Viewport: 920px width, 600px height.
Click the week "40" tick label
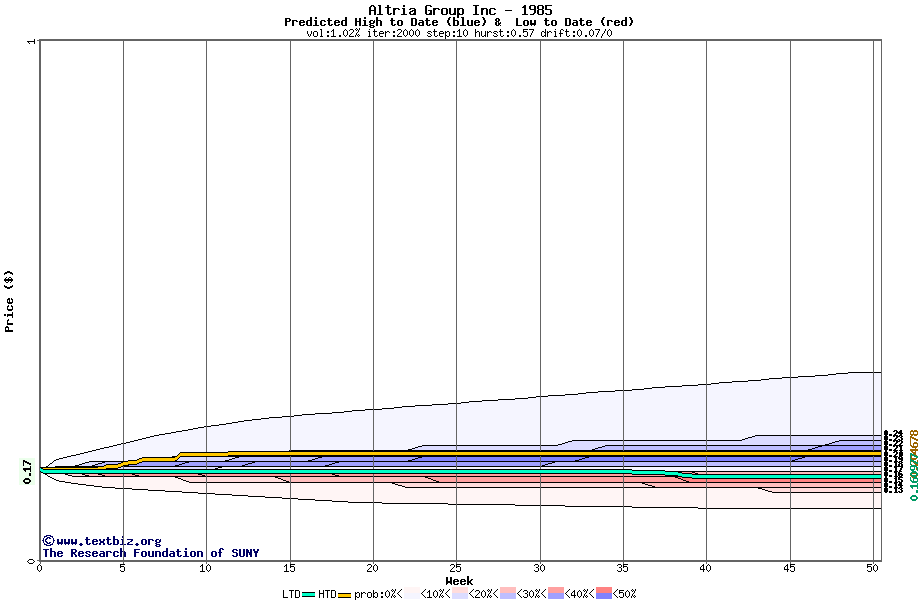pyautogui.click(x=706, y=568)
